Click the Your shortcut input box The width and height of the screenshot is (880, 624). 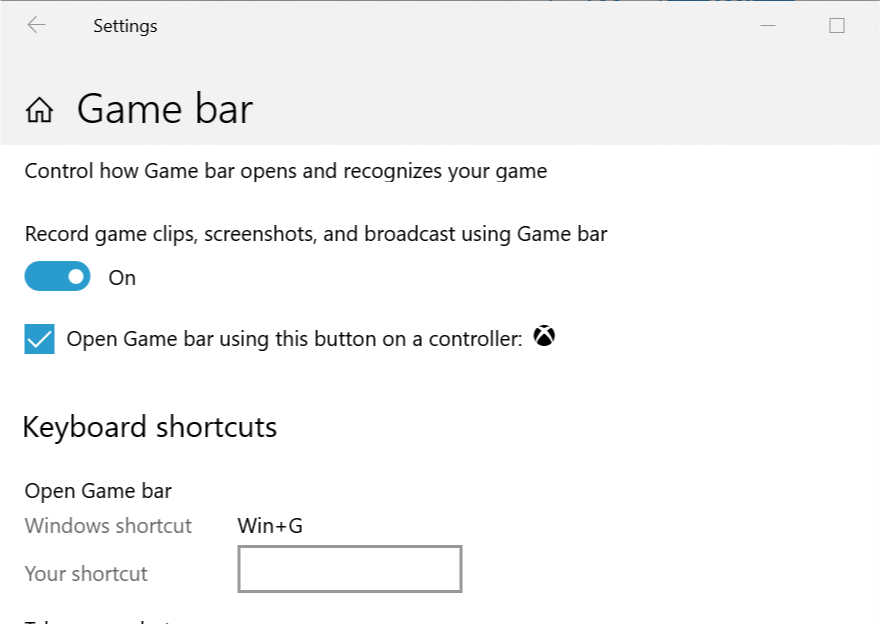coord(350,569)
